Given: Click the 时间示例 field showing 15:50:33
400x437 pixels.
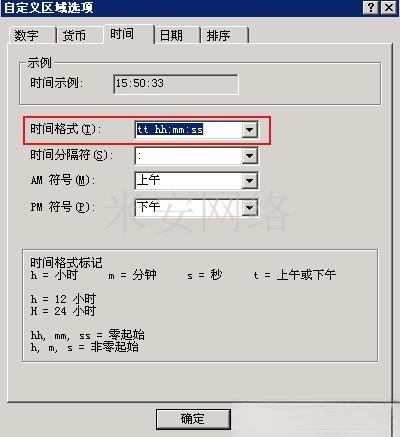Looking at the screenshot, I should click(176, 84).
